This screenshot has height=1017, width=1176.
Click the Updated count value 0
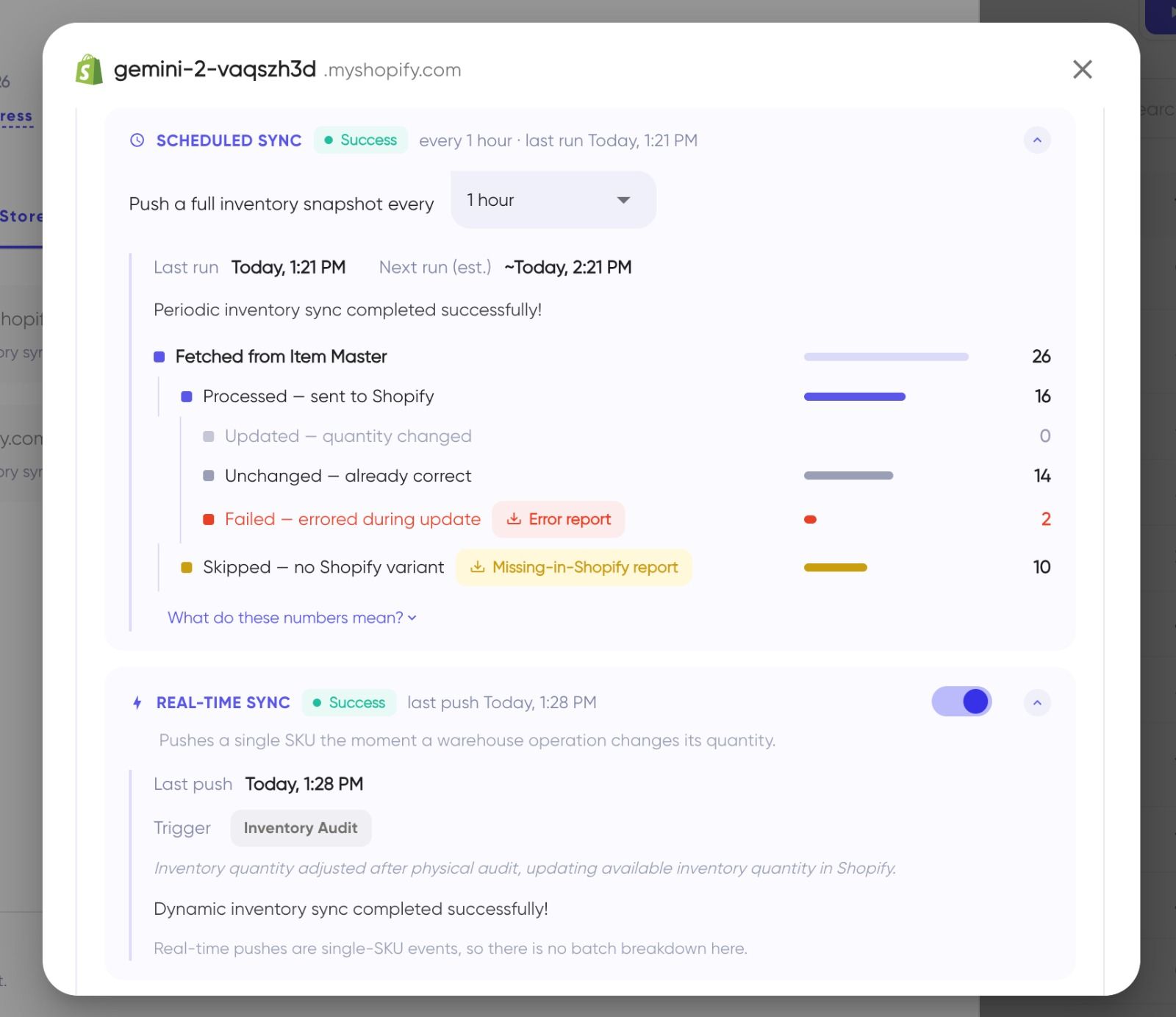[x=1045, y=436]
